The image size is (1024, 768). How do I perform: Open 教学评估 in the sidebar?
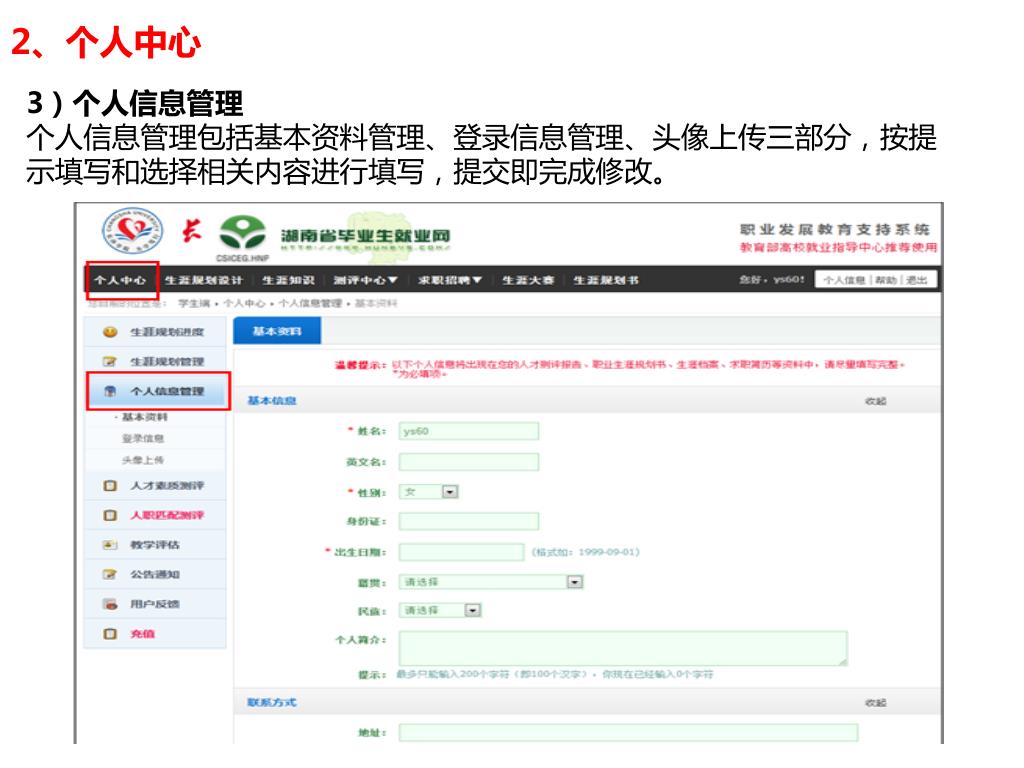tap(155, 545)
